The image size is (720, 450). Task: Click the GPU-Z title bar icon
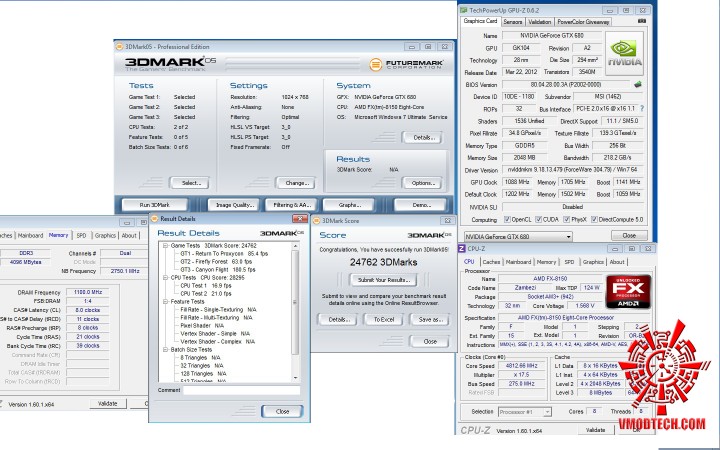pyautogui.click(x=464, y=10)
